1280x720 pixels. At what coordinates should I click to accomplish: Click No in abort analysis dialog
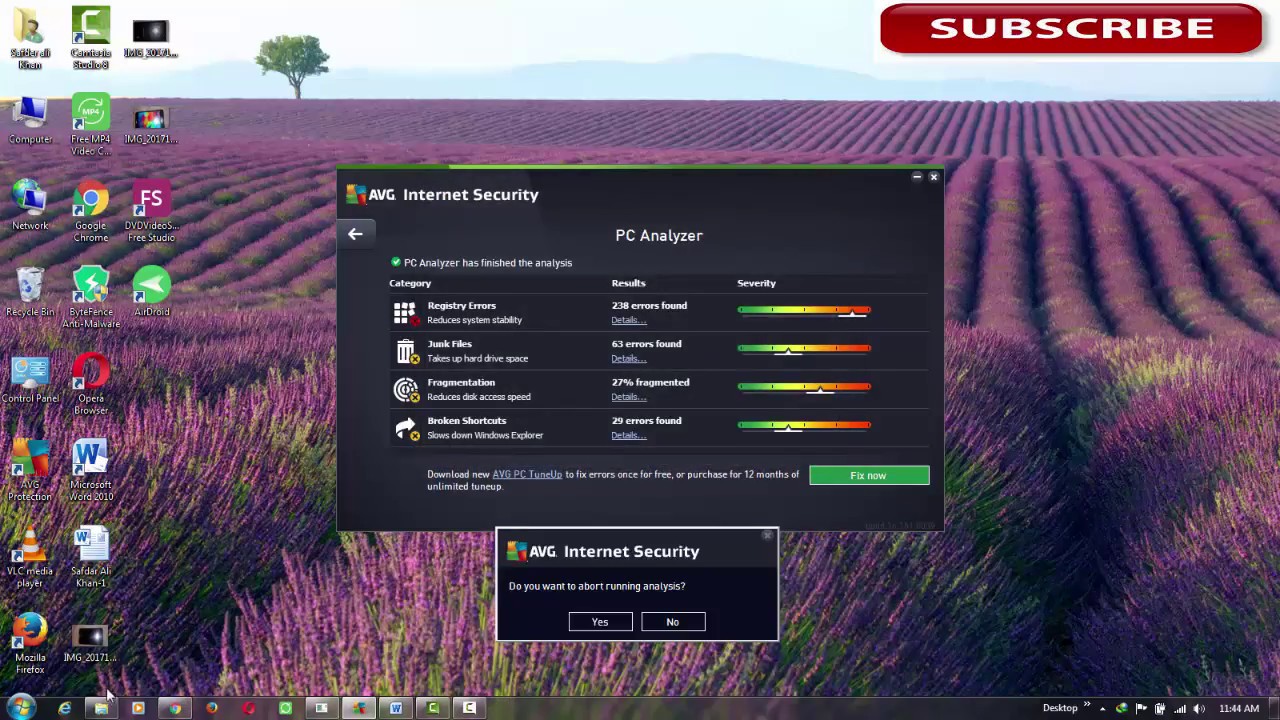pos(673,622)
